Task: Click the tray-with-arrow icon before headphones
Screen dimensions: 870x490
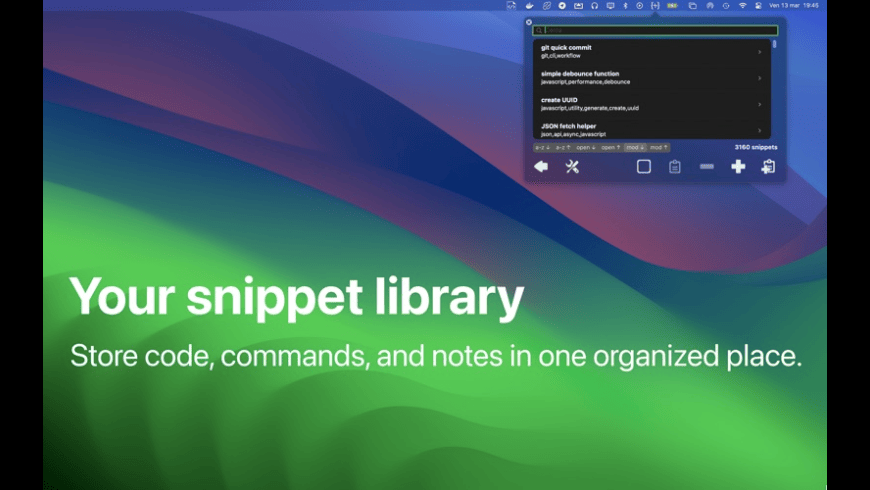Action: pyautogui.click(x=578, y=6)
